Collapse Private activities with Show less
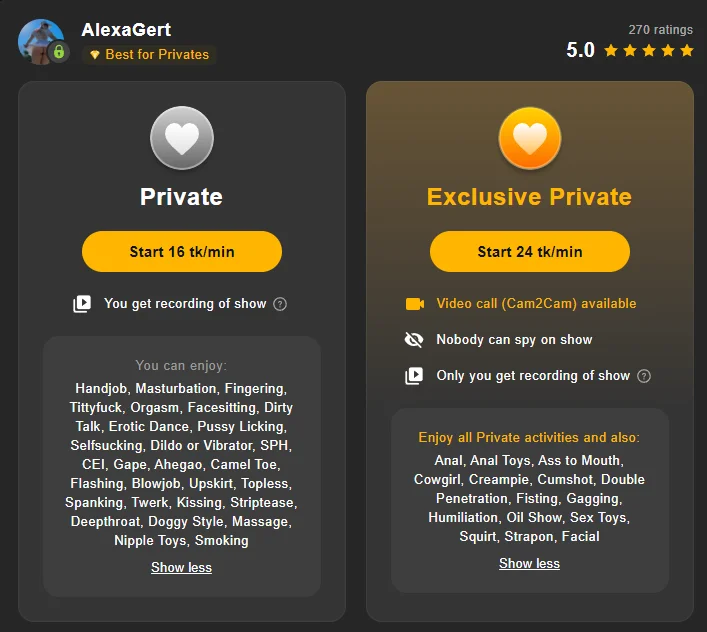Image resolution: width=707 pixels, height=632 pixels. coord(181,567)
